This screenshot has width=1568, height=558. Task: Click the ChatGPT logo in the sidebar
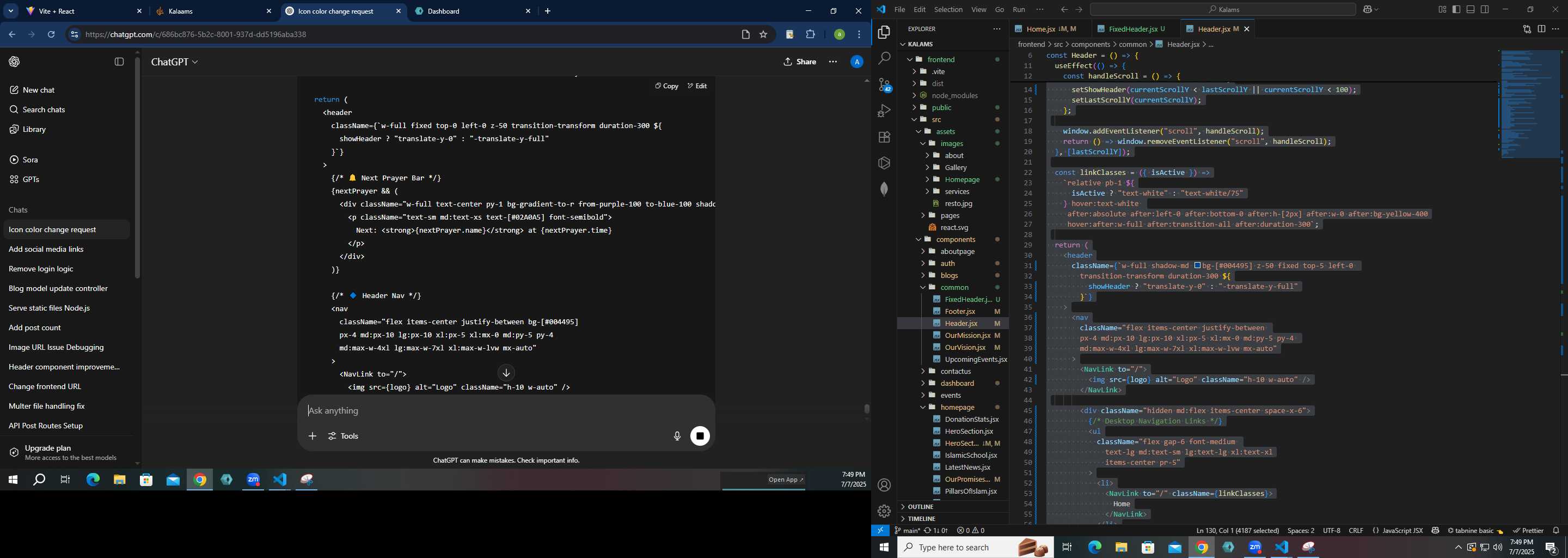pos(15,62)
